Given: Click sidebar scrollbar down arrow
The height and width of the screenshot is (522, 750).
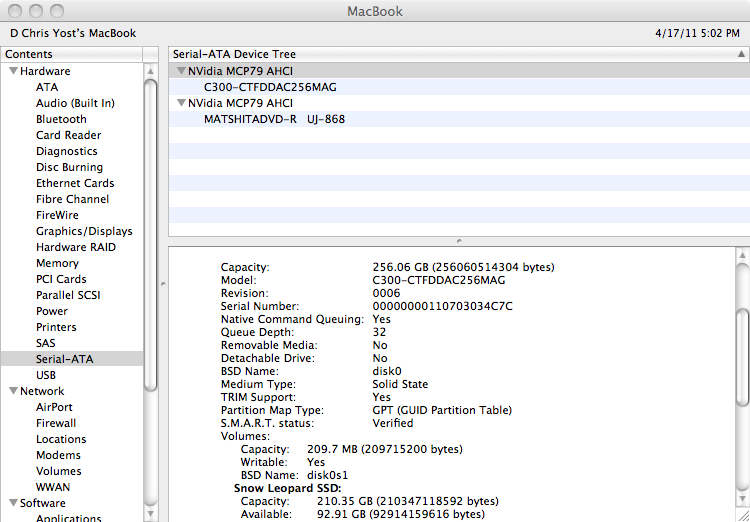Looking at the screenshot, I should tap(151, 514).
